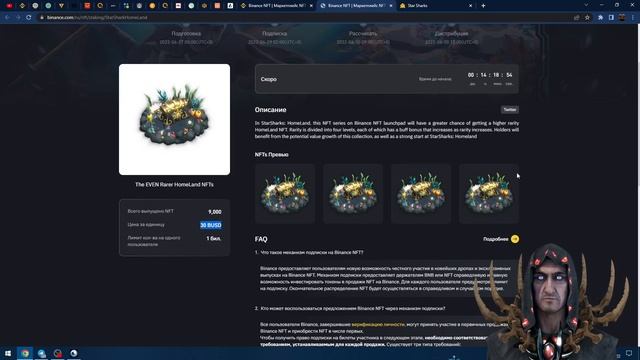Viewport: 640px width, 360px height.
Task: View the site lock icon information
Action: click(x=42, y=18)
